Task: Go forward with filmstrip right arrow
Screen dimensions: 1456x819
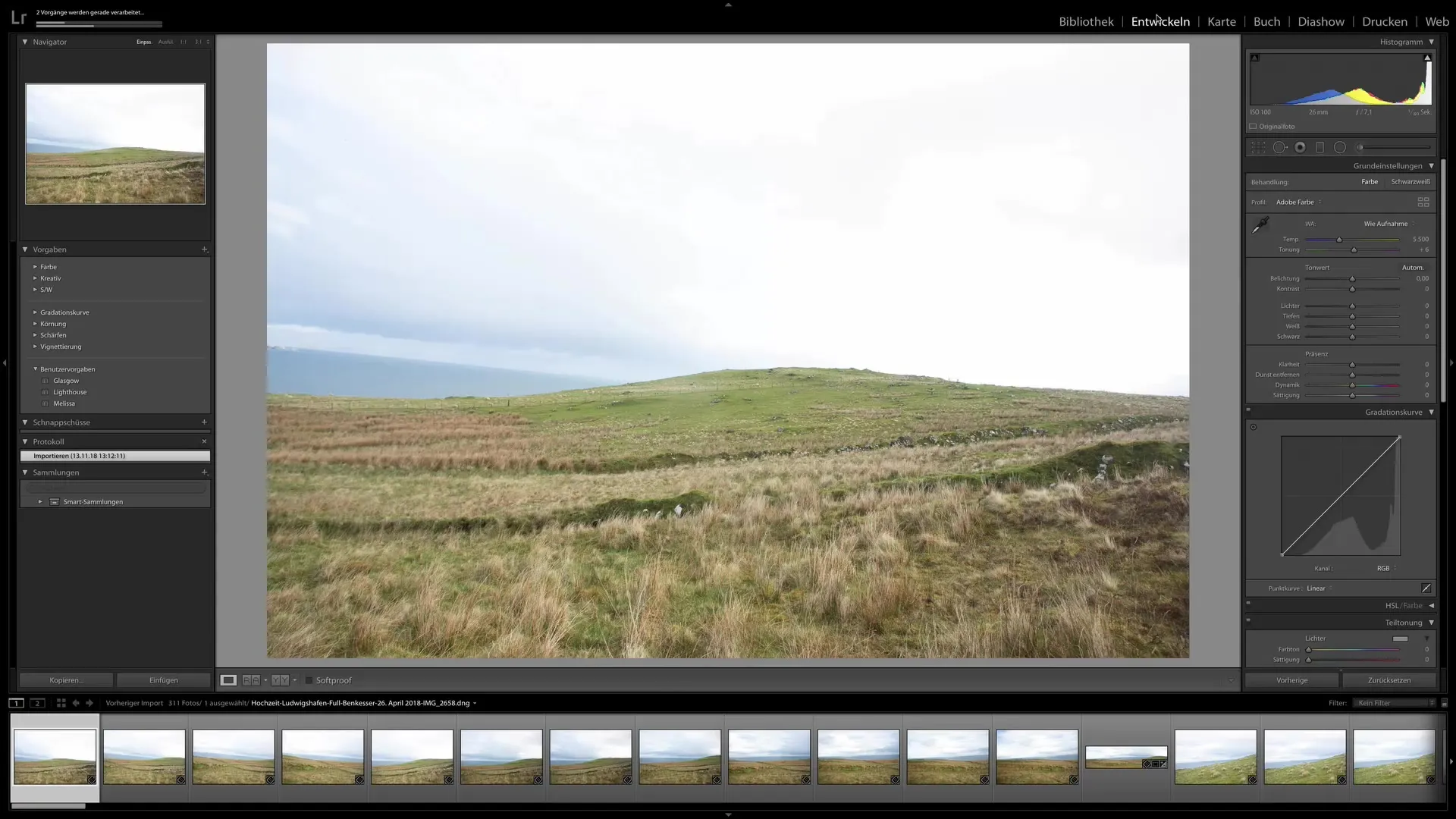Action: tap(89, 703)
